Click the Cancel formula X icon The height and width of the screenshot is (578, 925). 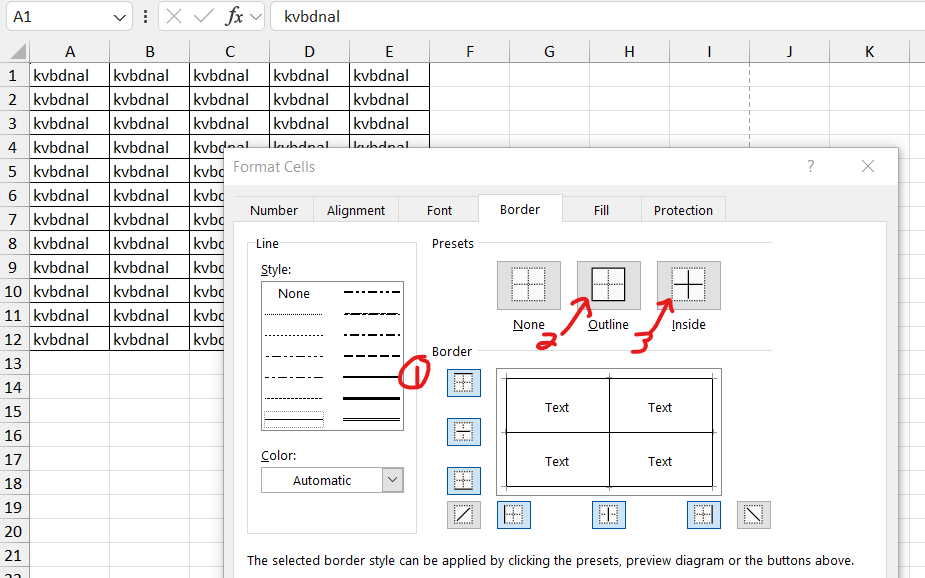click(x=173, y=17)
